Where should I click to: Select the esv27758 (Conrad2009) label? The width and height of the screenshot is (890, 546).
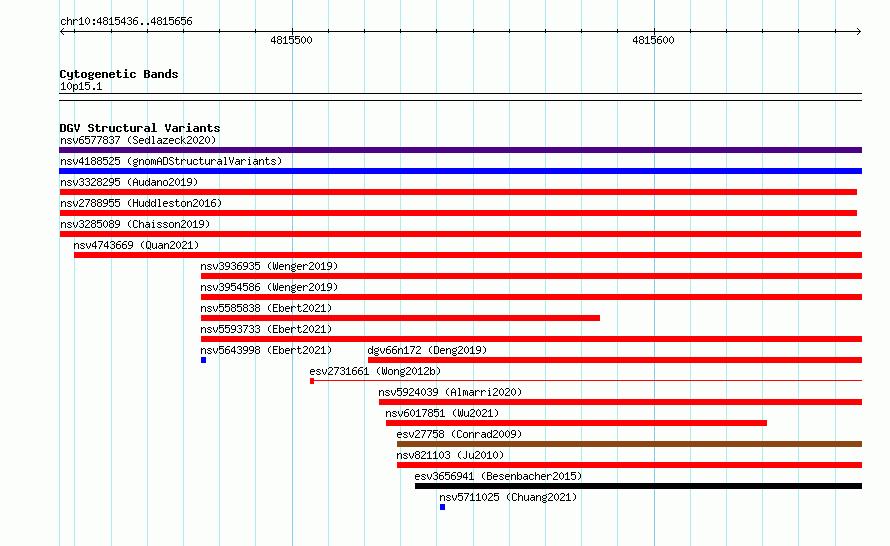(459, 434)
